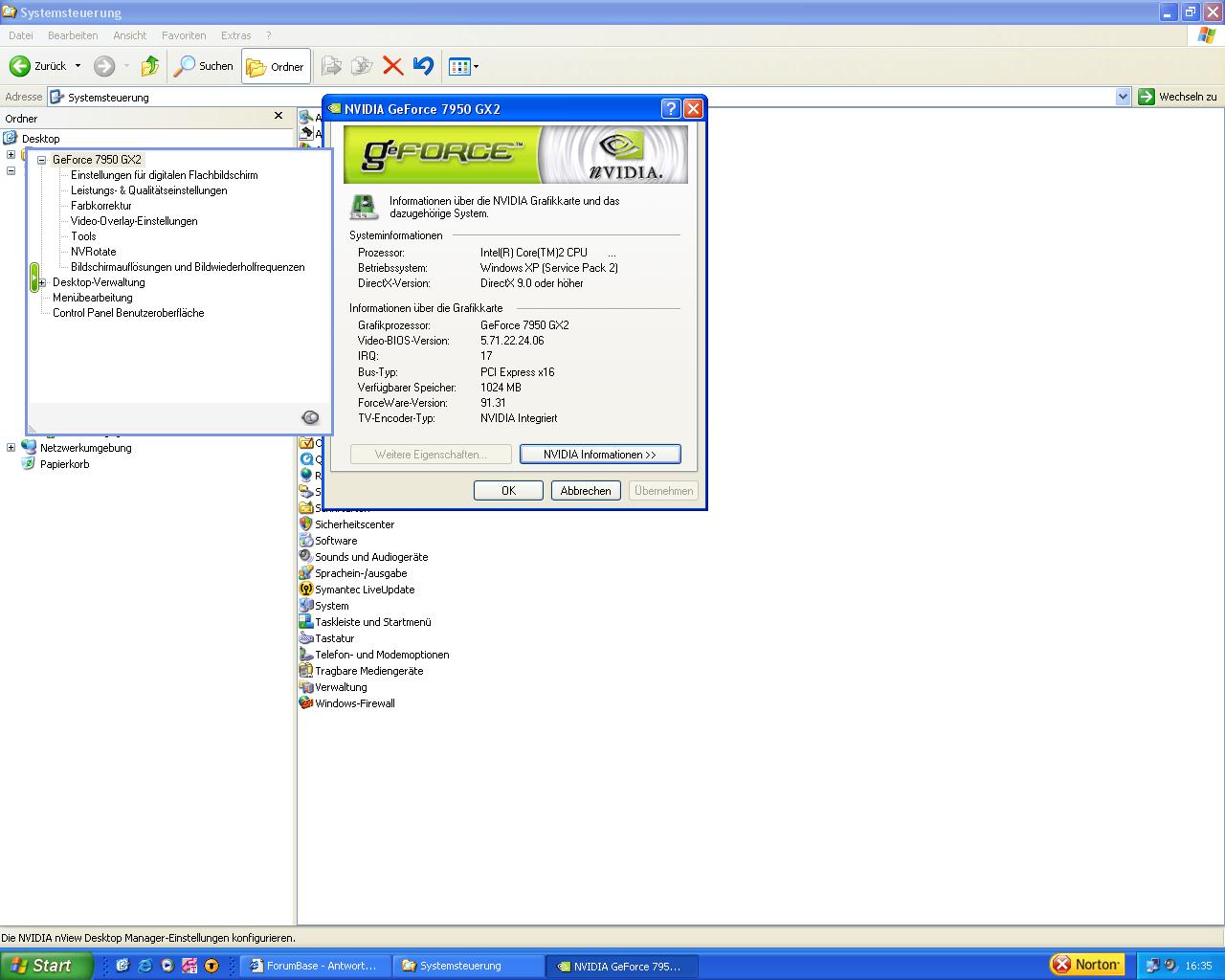Click the Copy To folder icon
Image resolution: width=1225 pixels, height=980 pixels.
362,66
